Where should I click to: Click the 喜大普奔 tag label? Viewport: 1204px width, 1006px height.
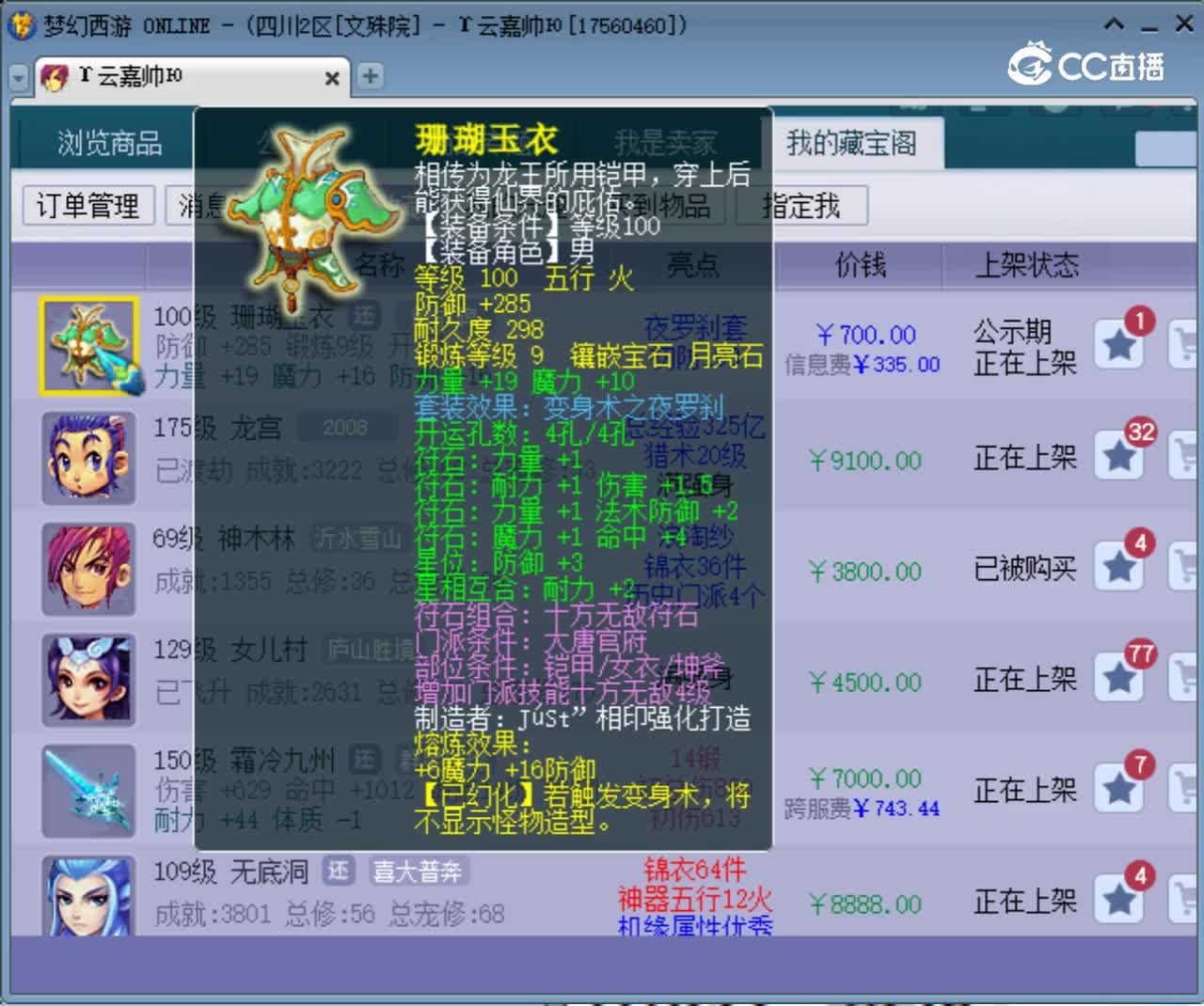coord(417,872)
